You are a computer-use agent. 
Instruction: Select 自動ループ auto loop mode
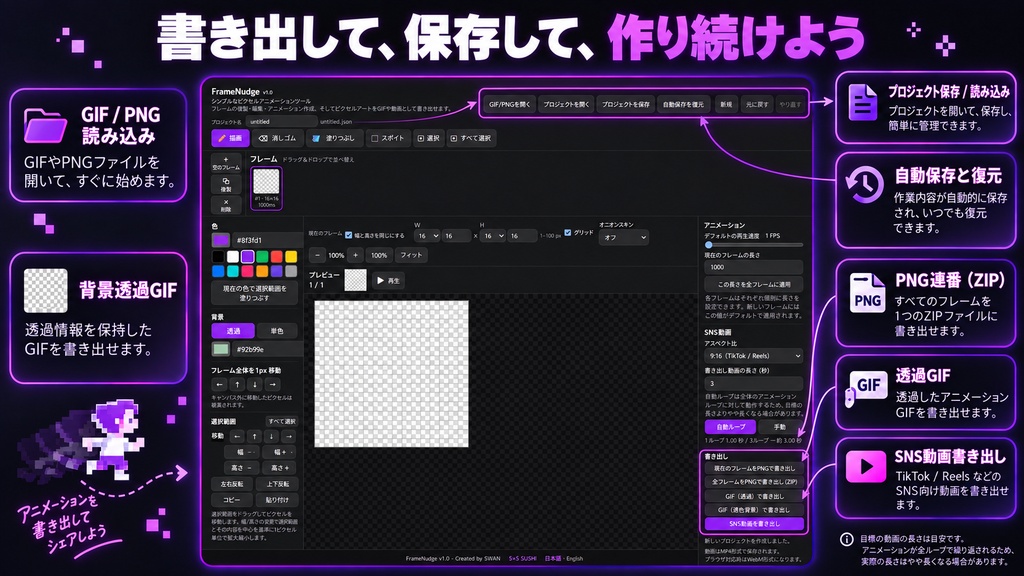tap(730, 427)
